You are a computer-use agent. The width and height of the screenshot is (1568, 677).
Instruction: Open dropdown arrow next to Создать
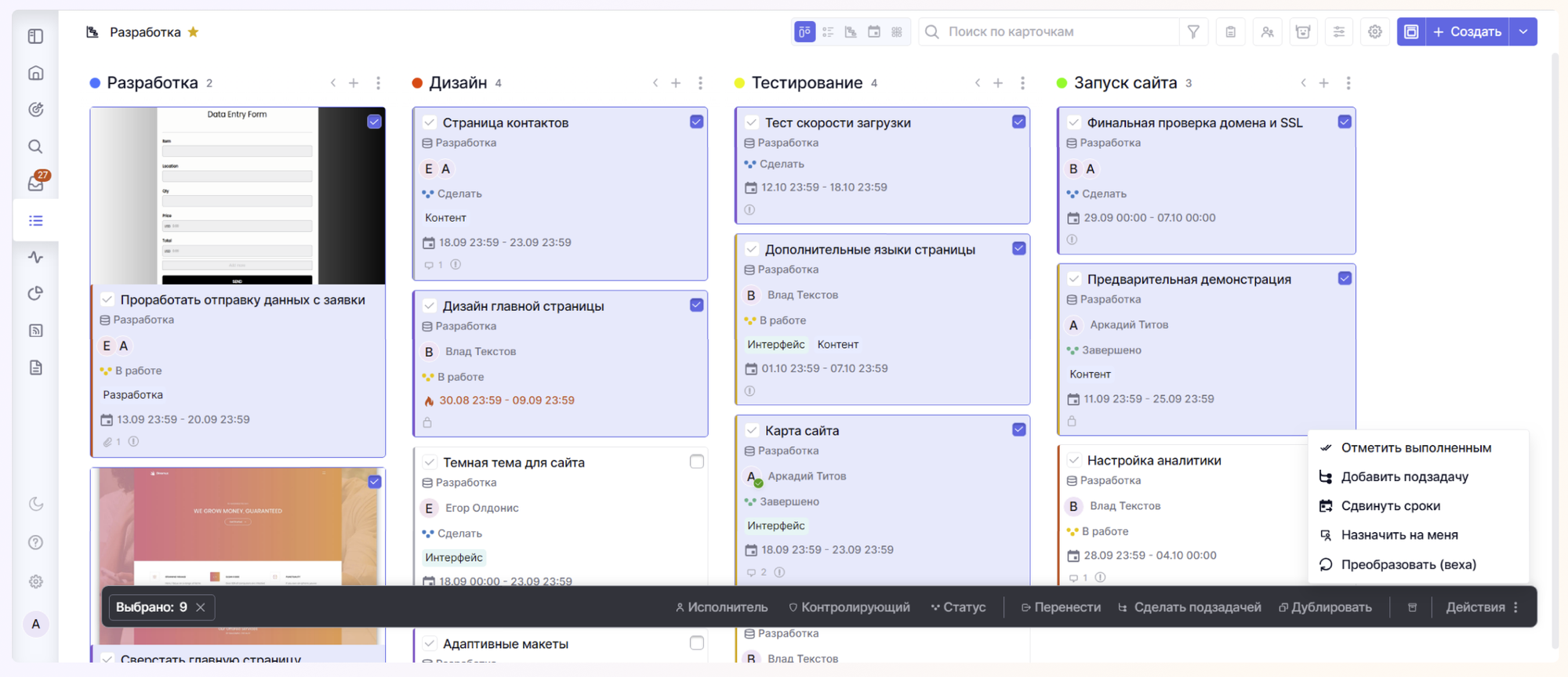point(1523,32)
